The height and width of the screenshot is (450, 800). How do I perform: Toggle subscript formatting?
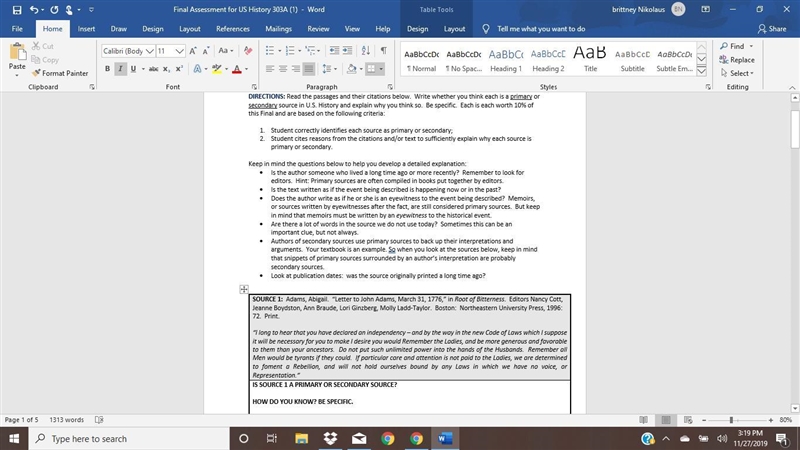coord(166,68)
